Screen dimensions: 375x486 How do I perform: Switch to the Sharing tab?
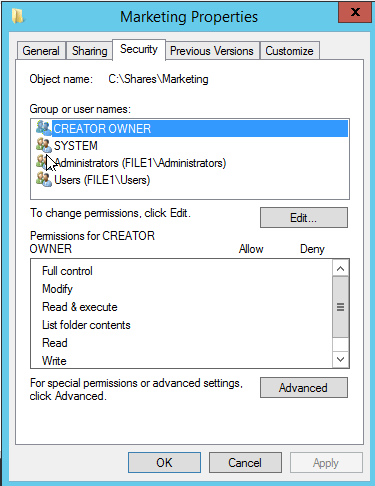89,51
